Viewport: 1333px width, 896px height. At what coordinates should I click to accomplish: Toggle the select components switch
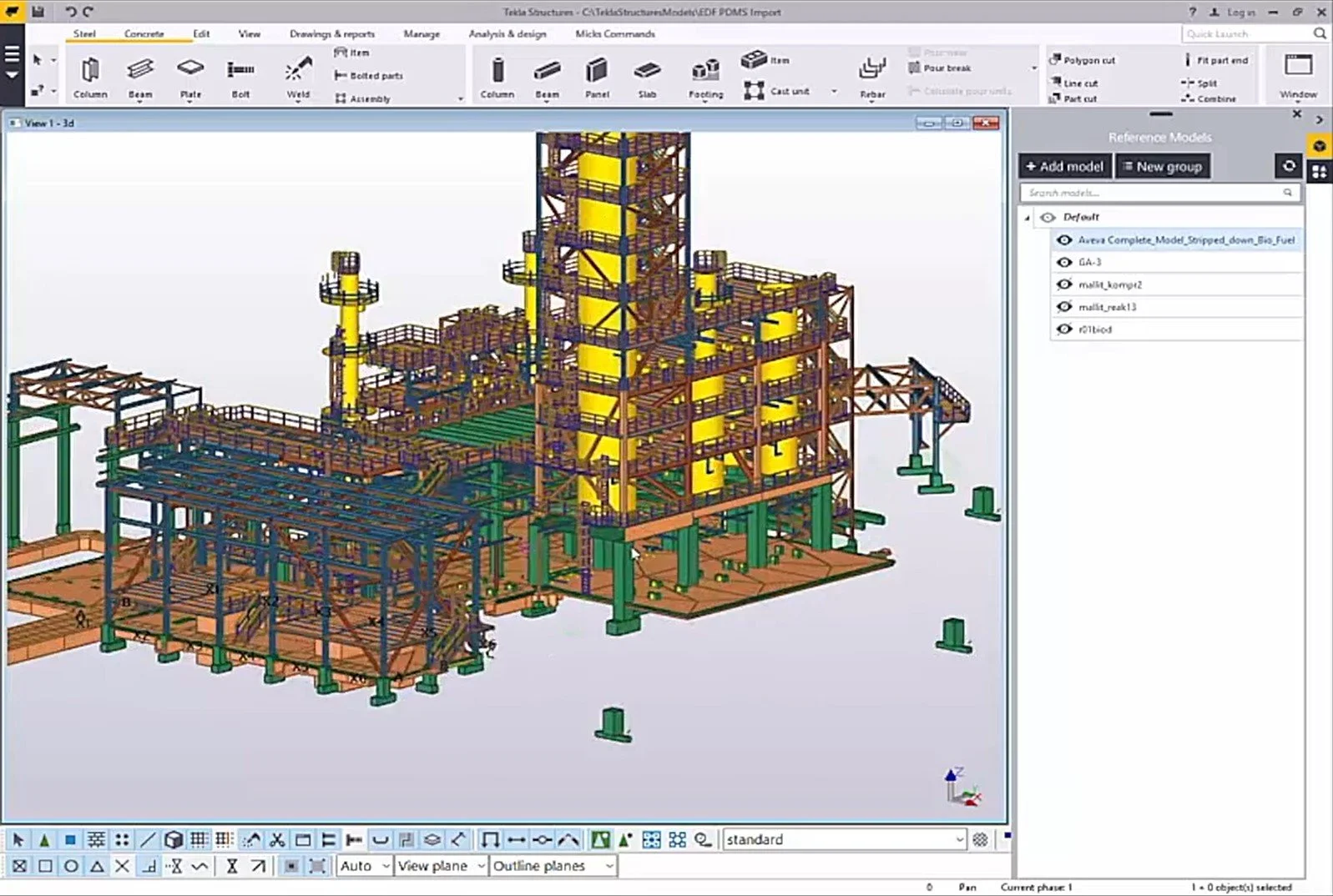point(44,839)
